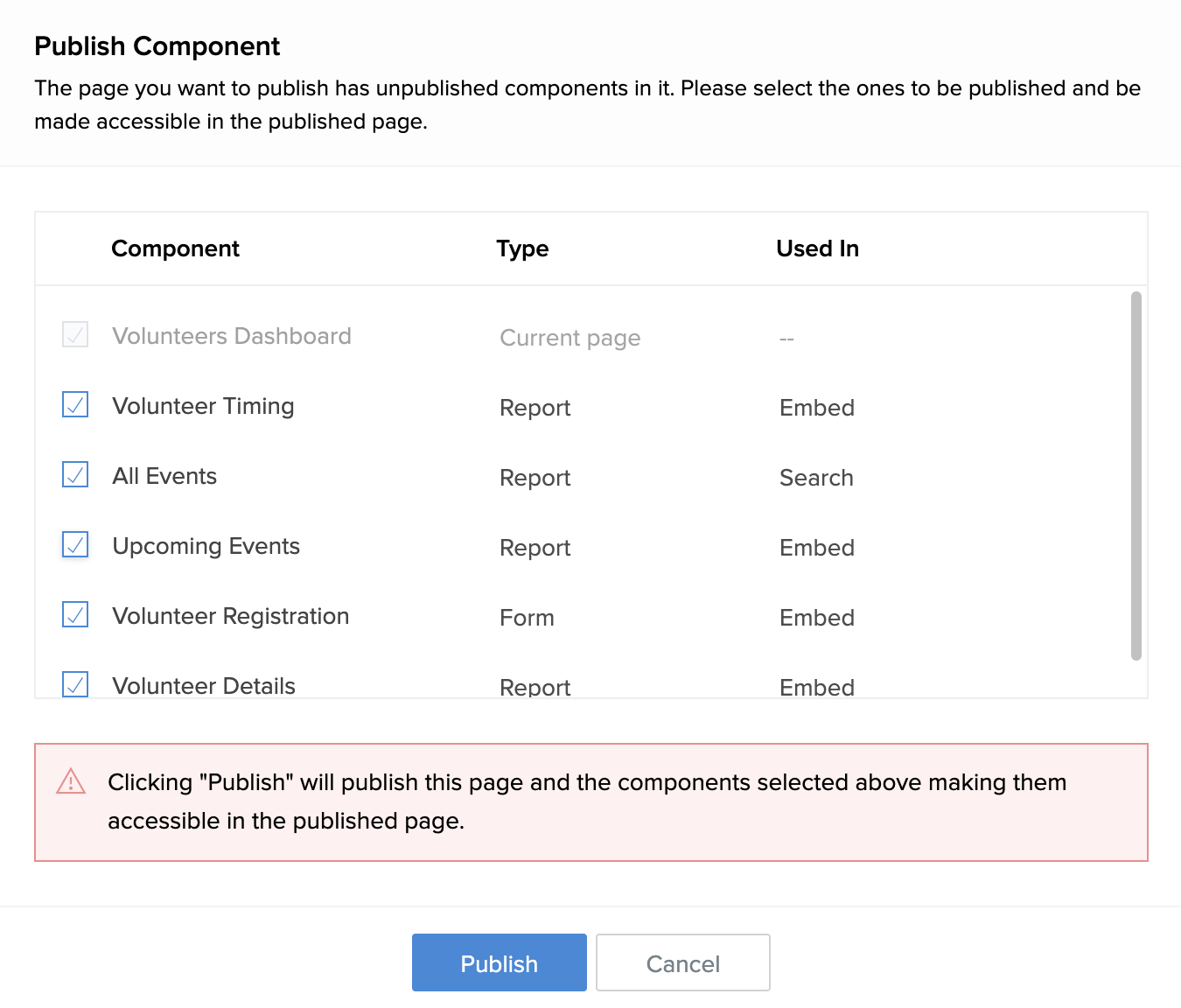Select the Volunteer Timing component name
The width and height of the screenshot is (1181, 1008).
(x=203, y=406)
